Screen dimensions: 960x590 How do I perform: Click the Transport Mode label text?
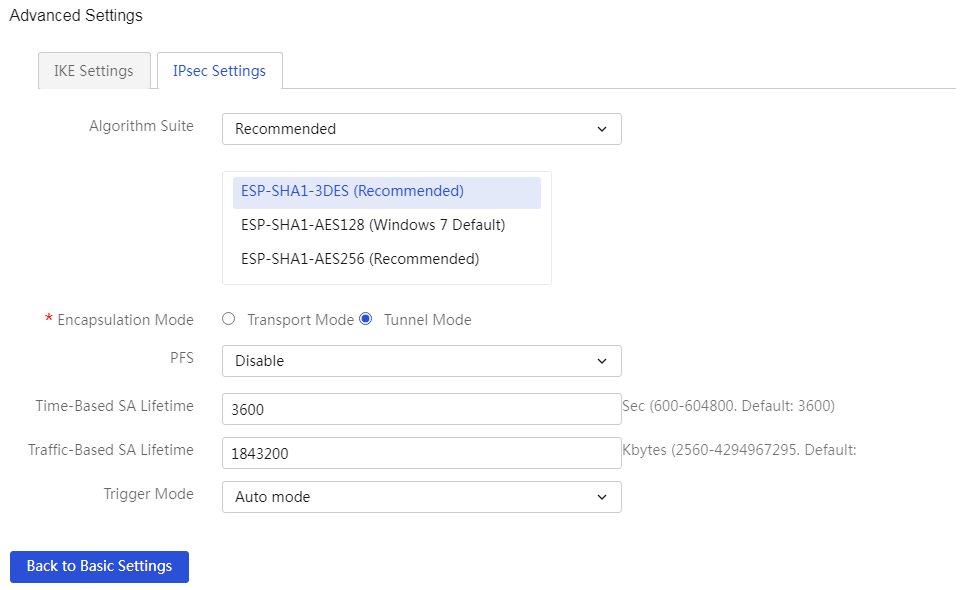(x=301, y=320)
